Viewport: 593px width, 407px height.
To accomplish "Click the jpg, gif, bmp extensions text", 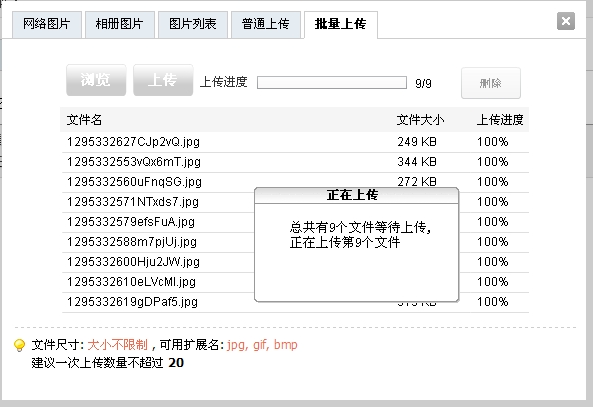I will pyautogui.click(x=262, y=345).
